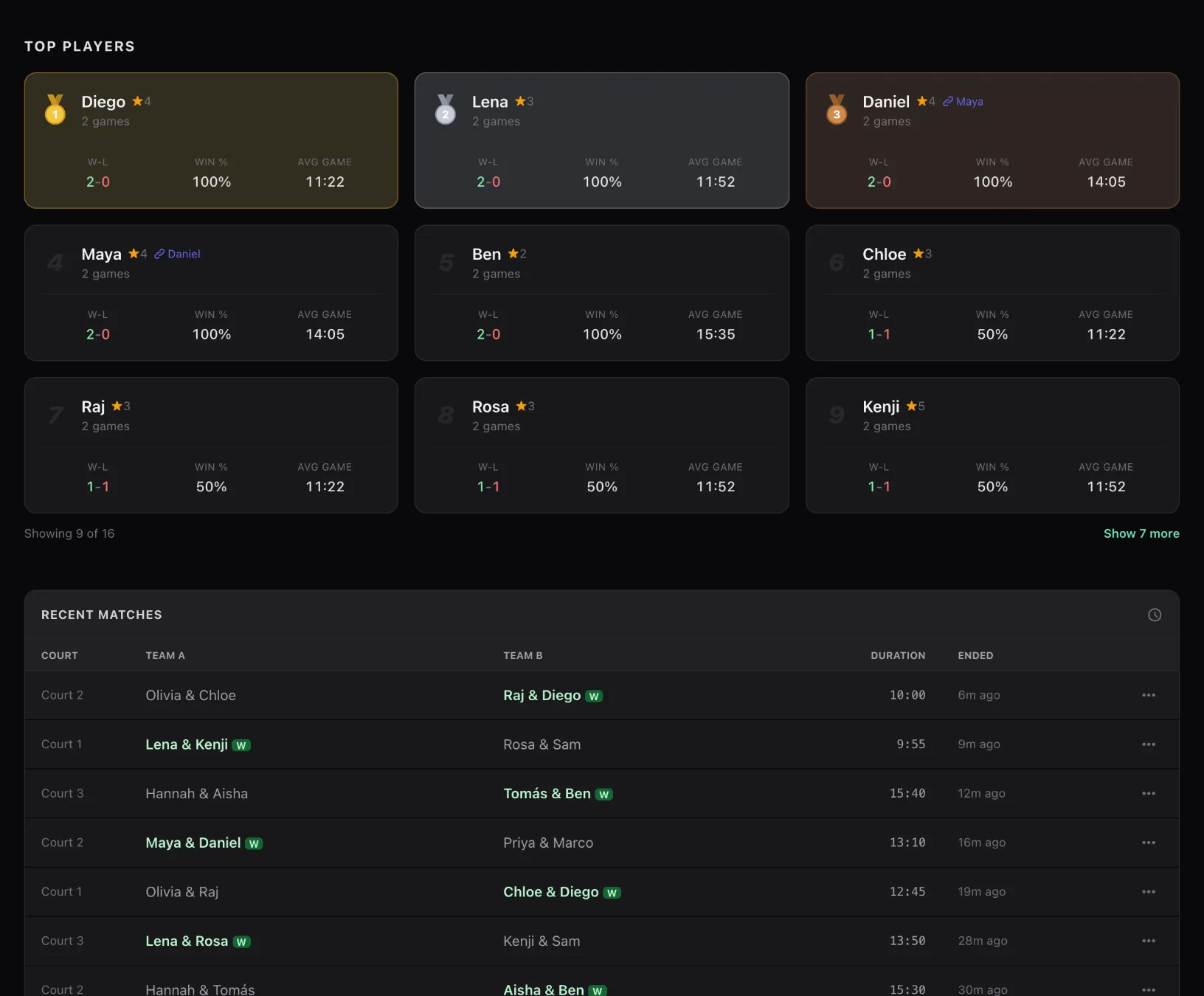1204x996 pixels.
Task: Open the more options for Chloe & Diego match
Action: pos(1149,891)
